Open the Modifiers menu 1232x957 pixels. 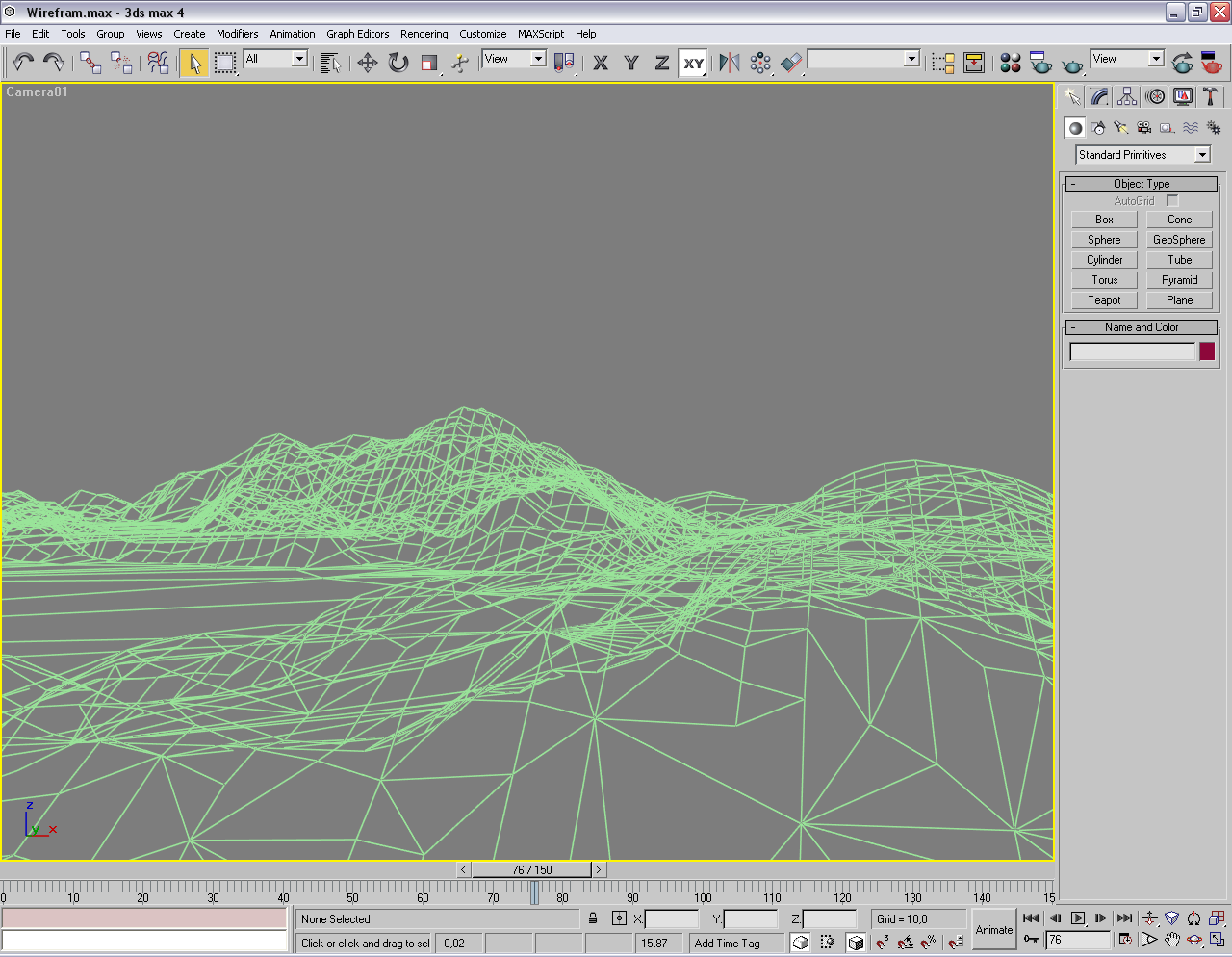237,34
